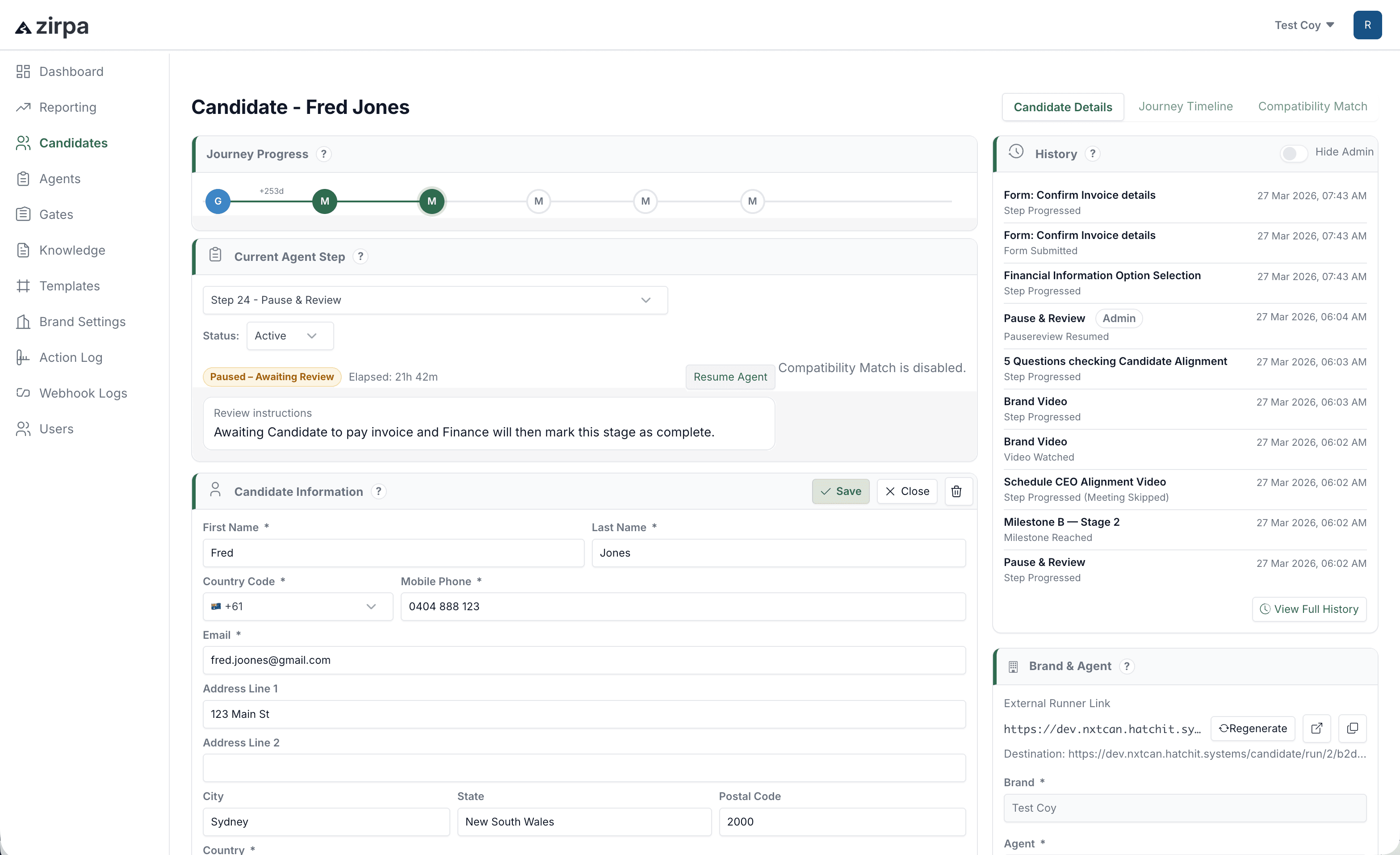Switch to the Journey Timeline tab
1400x855 pixels.
pos(1185,106)
